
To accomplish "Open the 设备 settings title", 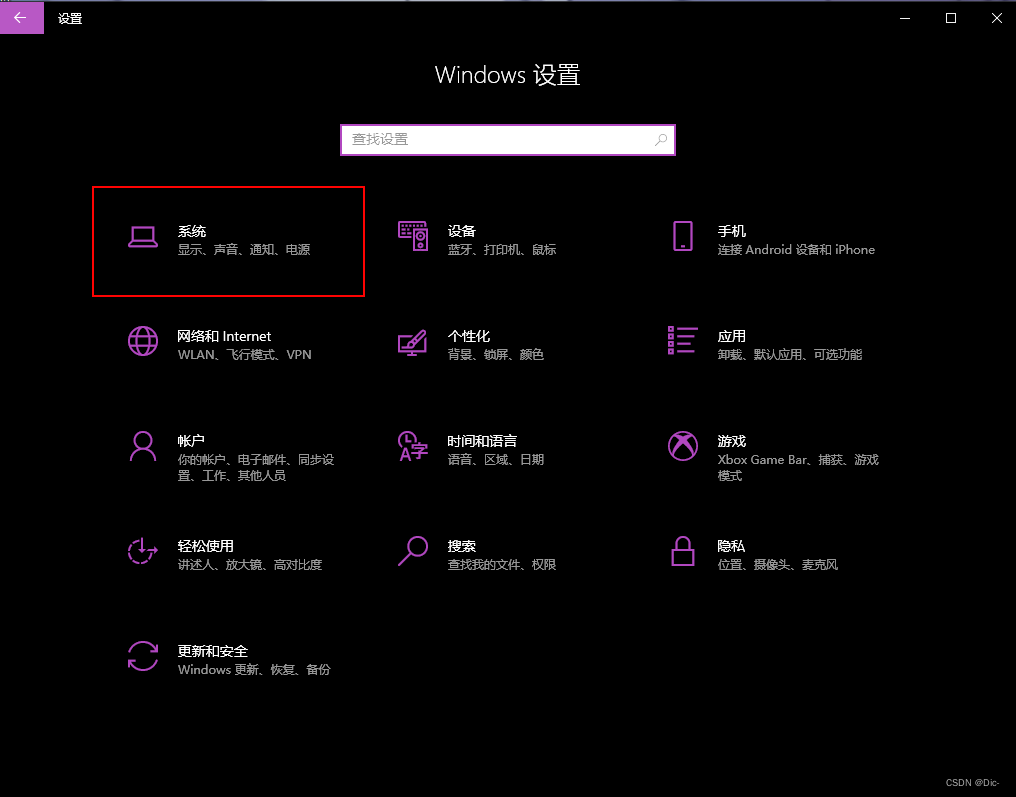I will pos(462,231).
